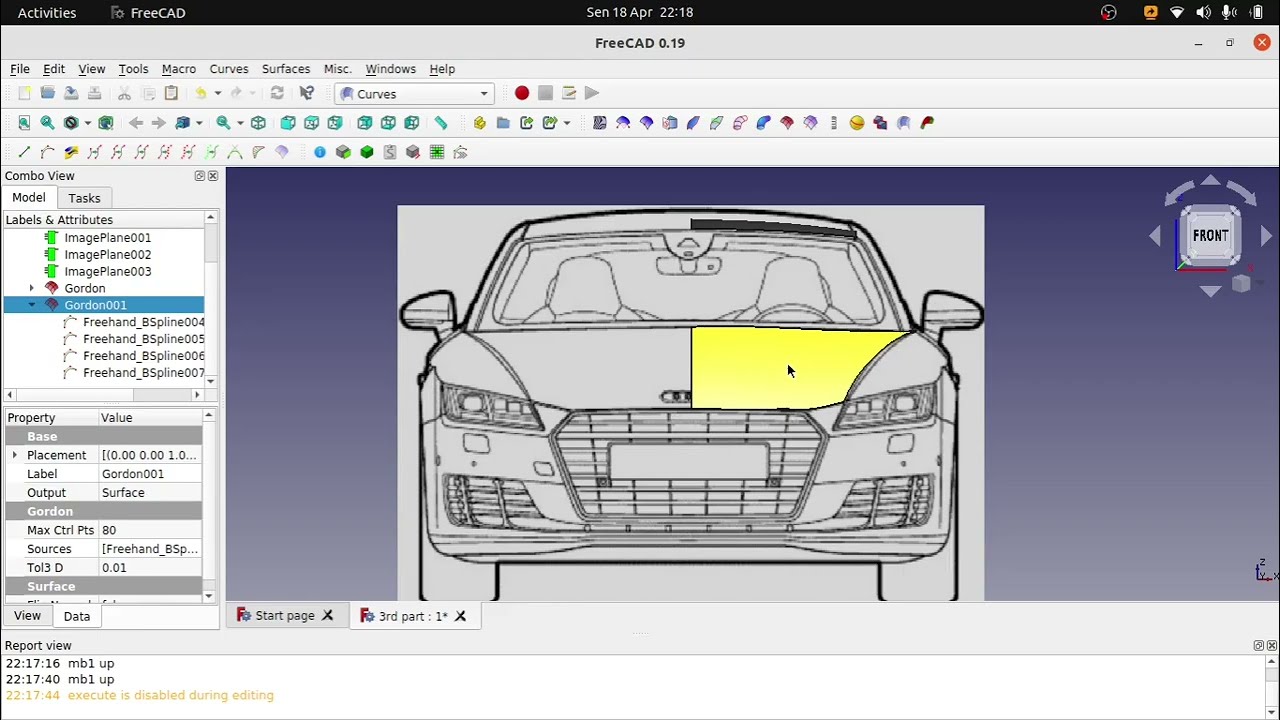Screen dimensions: 1280x720
Task: Open the Curves workbench dropdown
Action: pos(415,94)
